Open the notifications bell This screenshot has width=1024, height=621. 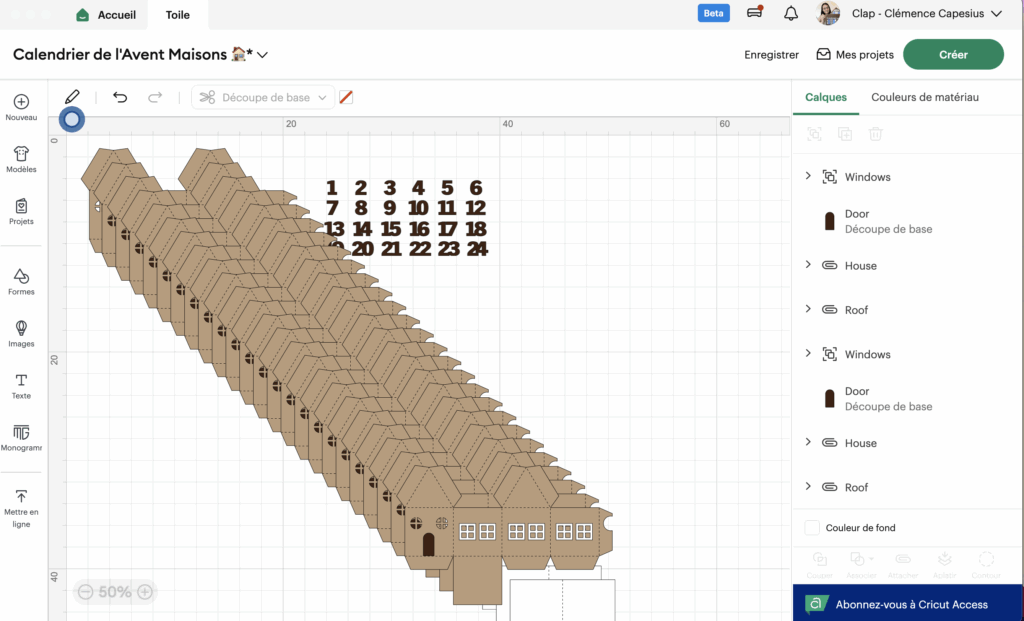pos(791,14)
